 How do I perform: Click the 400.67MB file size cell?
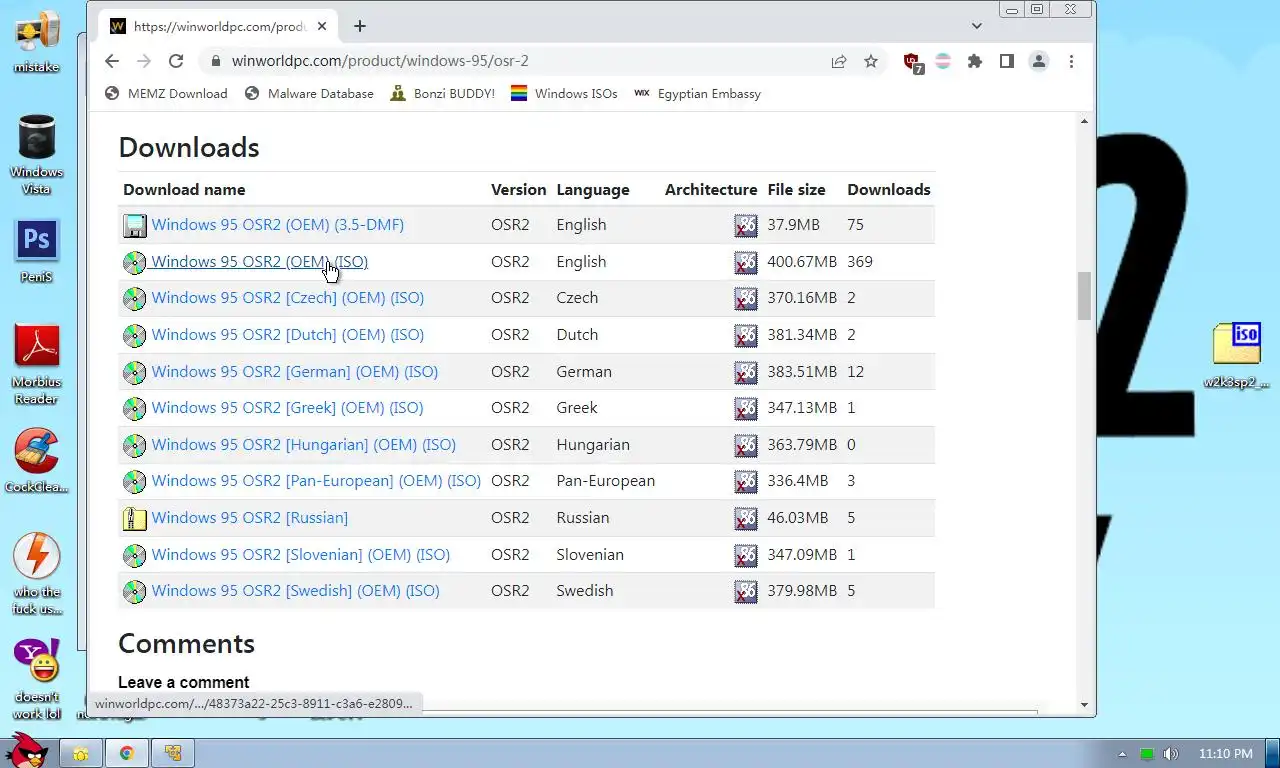(x=802, y=262)
